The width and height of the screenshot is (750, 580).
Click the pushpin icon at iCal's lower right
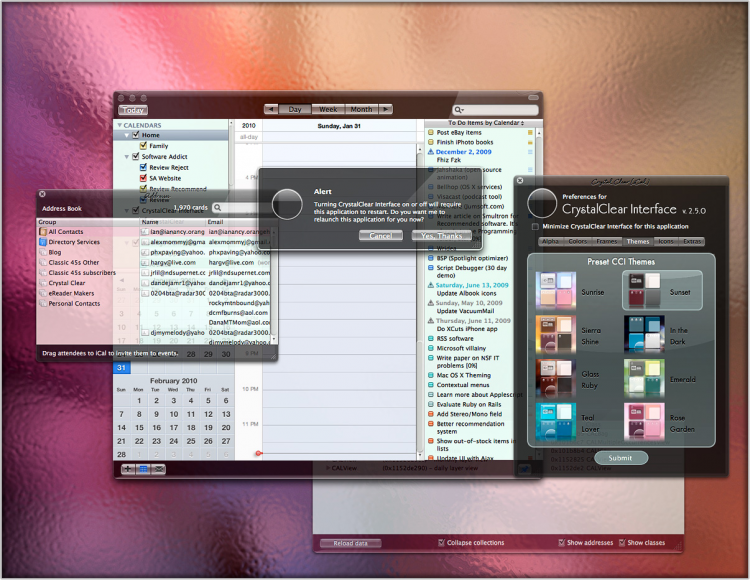525,470
